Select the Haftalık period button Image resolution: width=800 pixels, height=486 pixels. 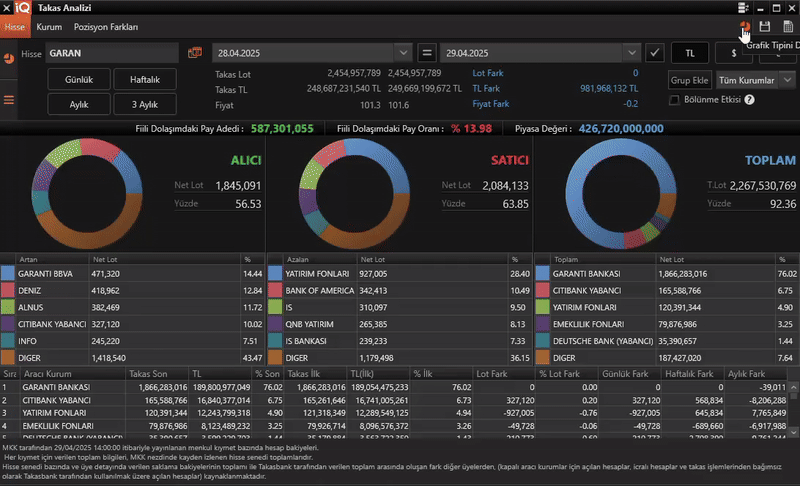[145, 79]
